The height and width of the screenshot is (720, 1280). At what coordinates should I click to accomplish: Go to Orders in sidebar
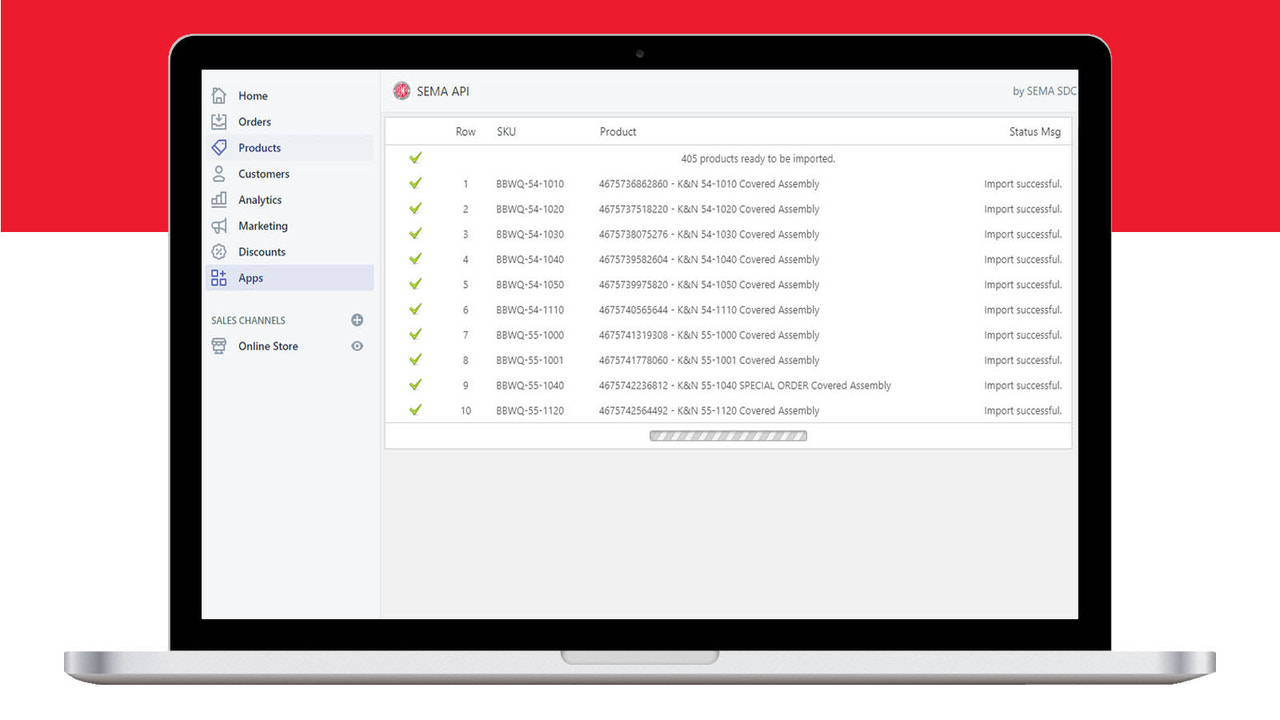click(x=255, y=122)
